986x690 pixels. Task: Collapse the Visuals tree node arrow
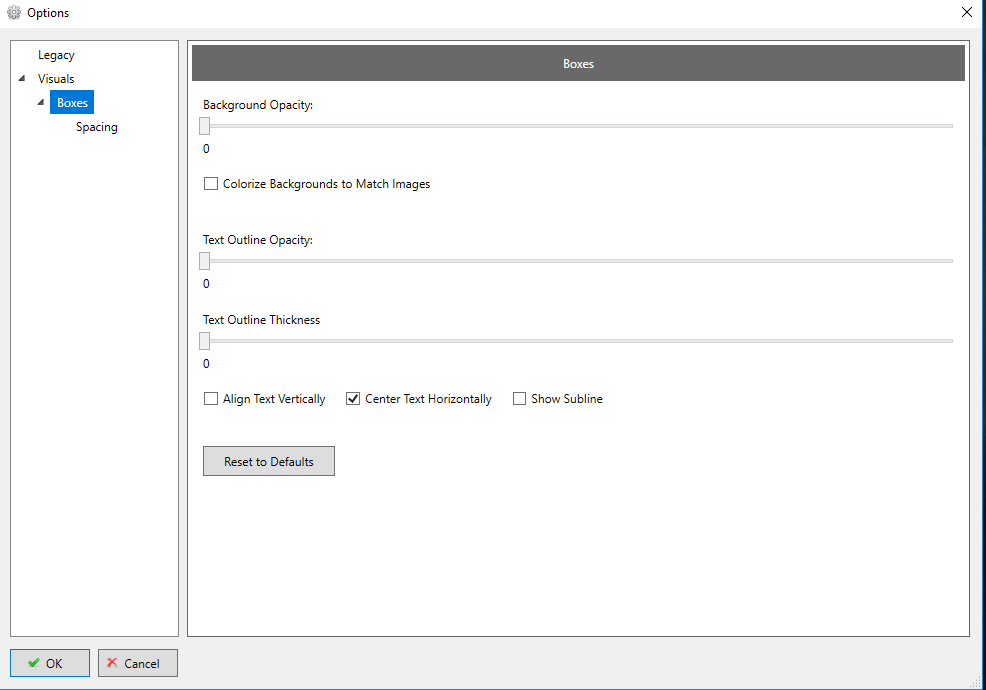22,79
